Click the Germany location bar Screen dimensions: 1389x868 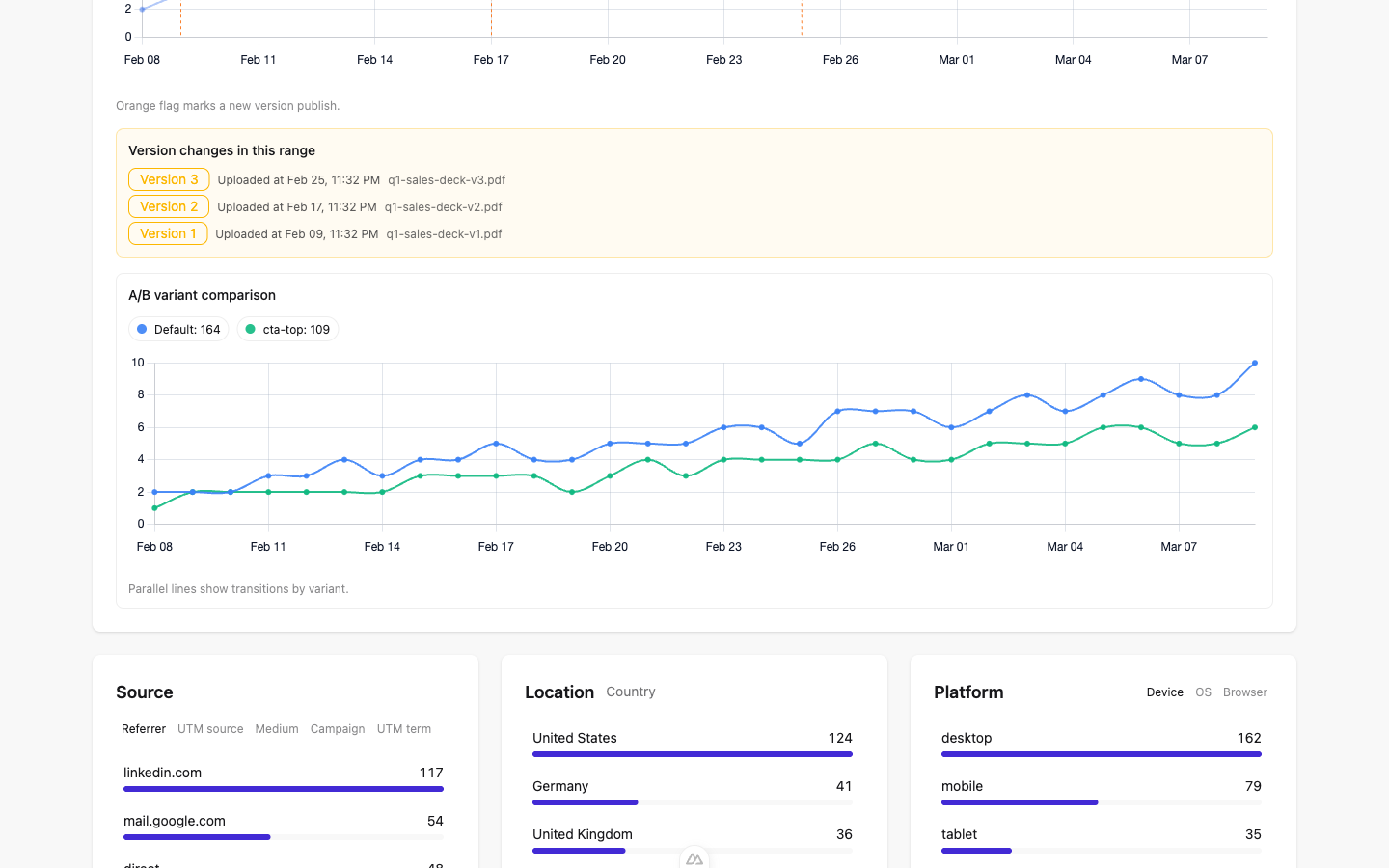[x=586, y=802]
